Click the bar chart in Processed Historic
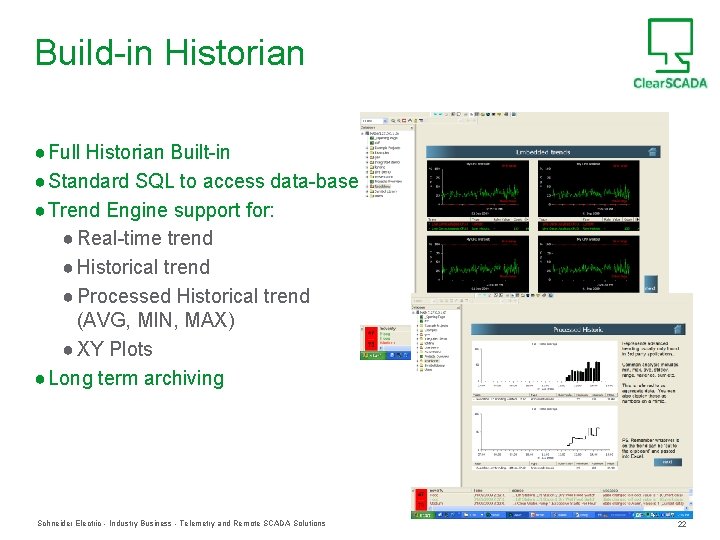The image size is (720, 540). click(x=545, y=366)
